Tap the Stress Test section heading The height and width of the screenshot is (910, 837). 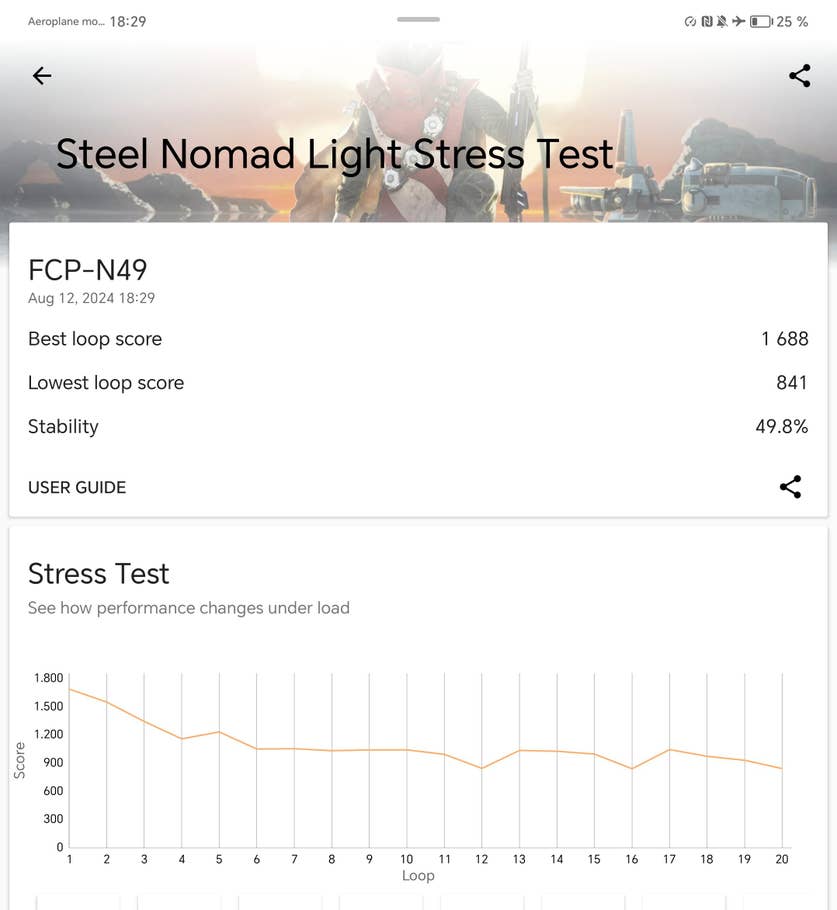(99, 574)
